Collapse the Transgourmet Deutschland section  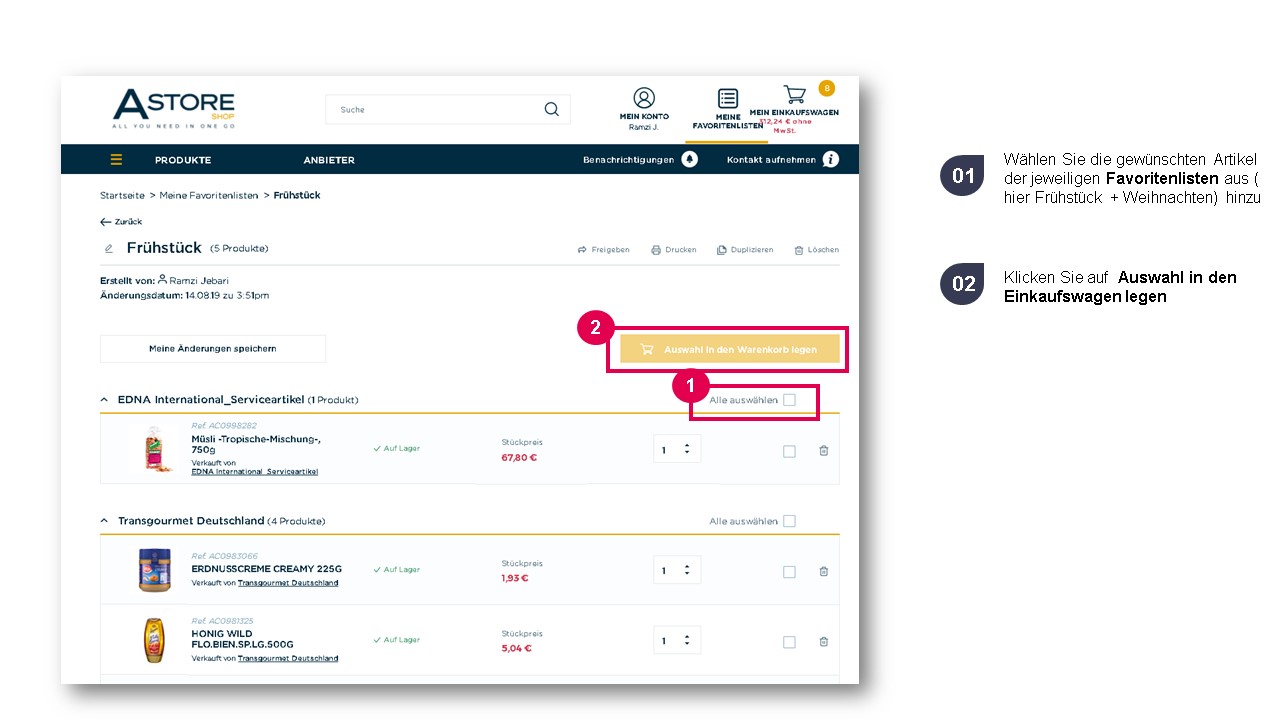(x=104, y=521)
